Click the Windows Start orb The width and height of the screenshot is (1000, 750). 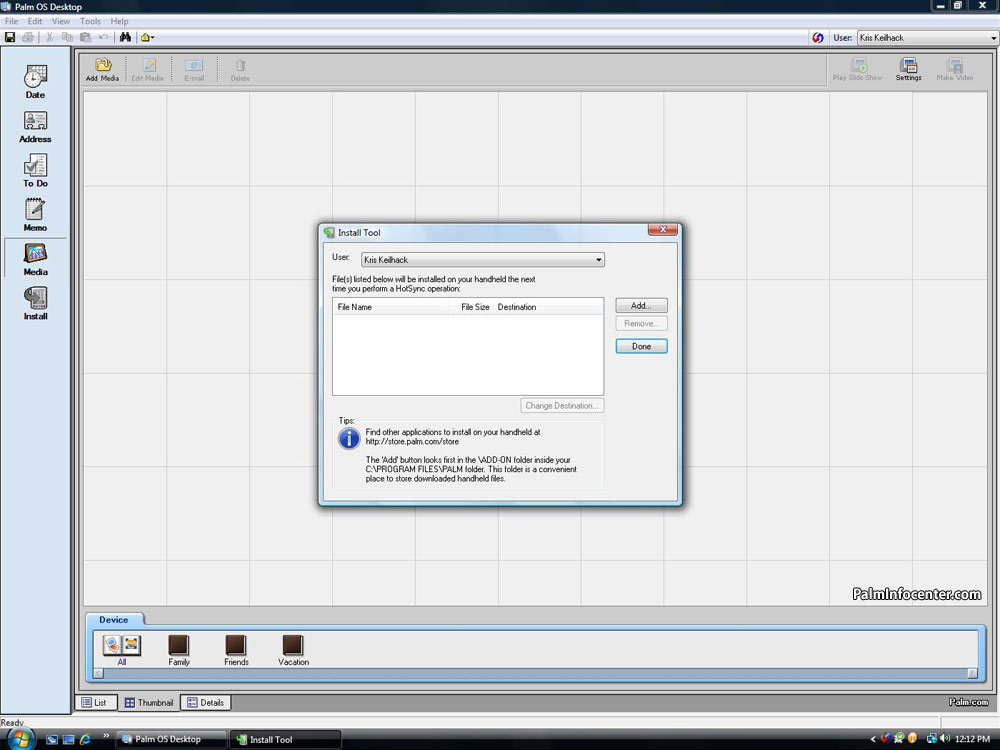coord(20,739)
